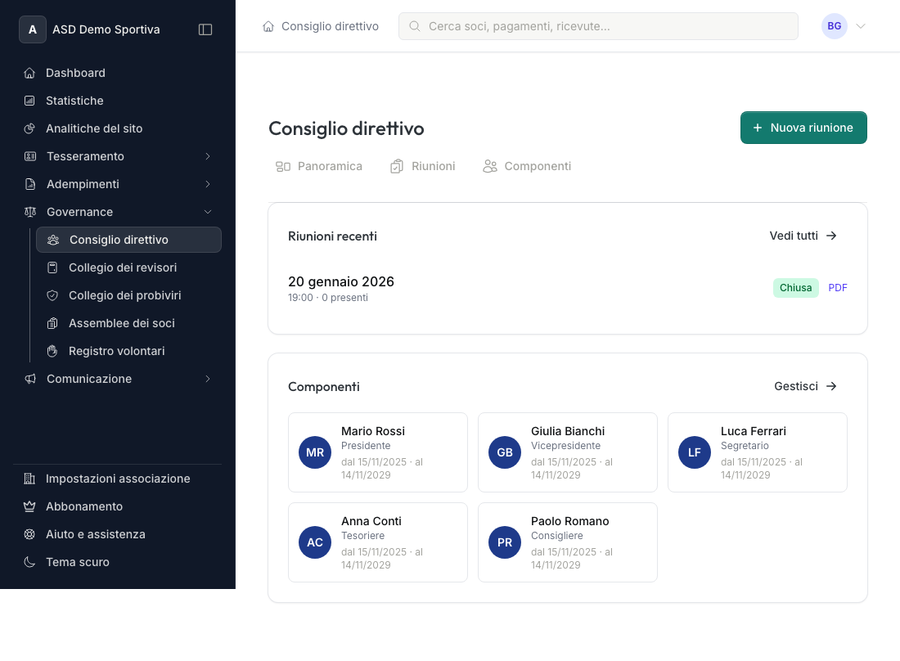
Task: Click the Comunicazione megaphone icon
Action: (30, 379)
